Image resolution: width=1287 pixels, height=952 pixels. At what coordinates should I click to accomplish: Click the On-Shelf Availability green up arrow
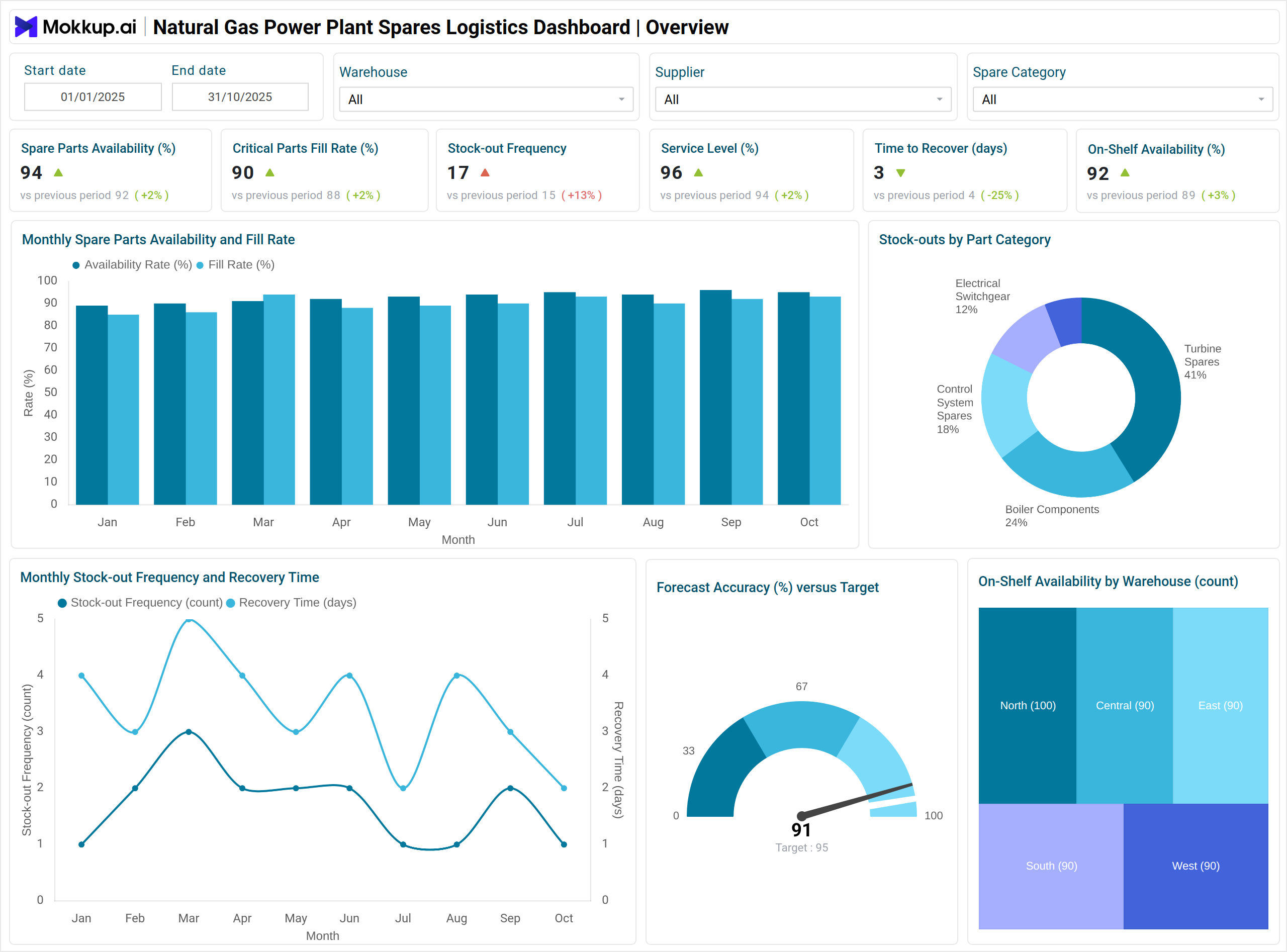point(1125,172)
